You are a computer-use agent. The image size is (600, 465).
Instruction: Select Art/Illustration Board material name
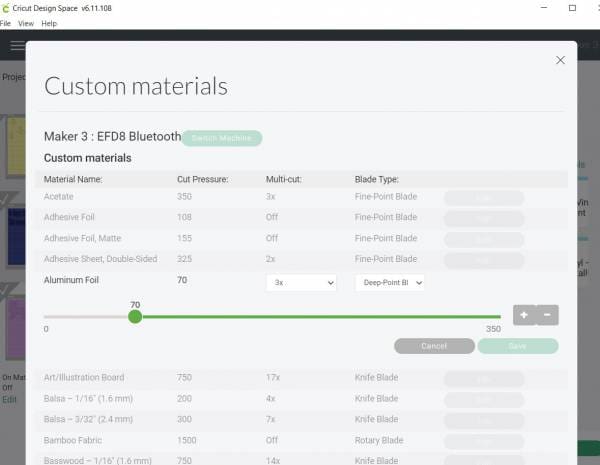click(84, 377)
